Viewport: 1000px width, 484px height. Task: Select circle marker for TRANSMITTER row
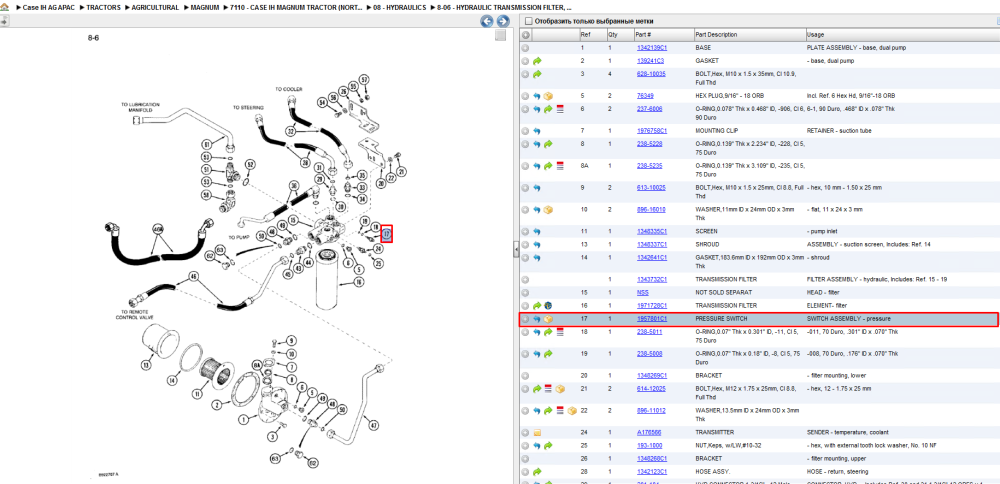click(x=526, y=432)
